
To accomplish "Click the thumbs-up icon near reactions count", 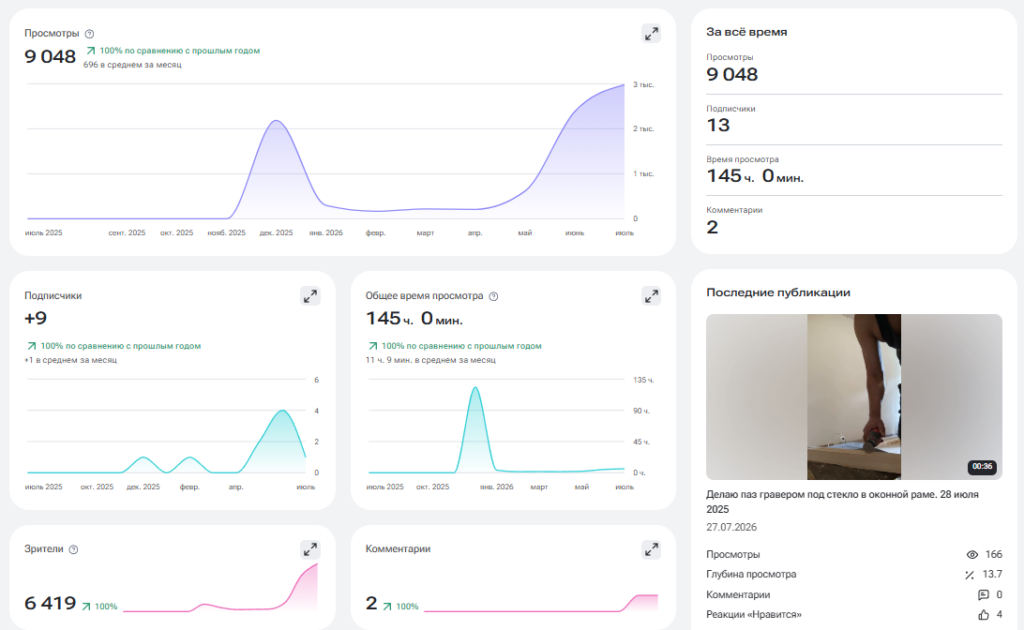I will [x=984, y=614].
